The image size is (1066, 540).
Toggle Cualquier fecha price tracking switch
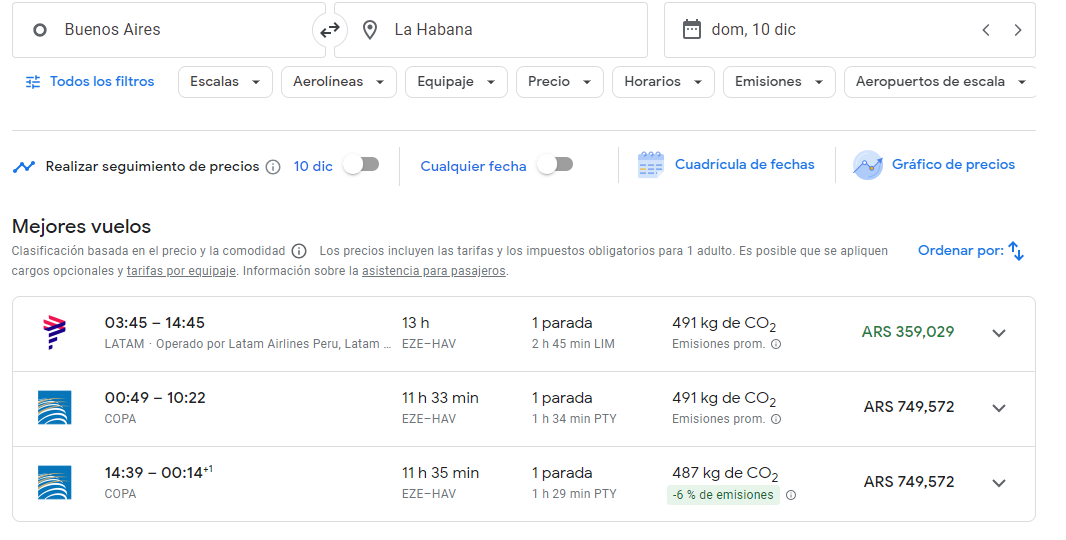[x=555, y=165]
